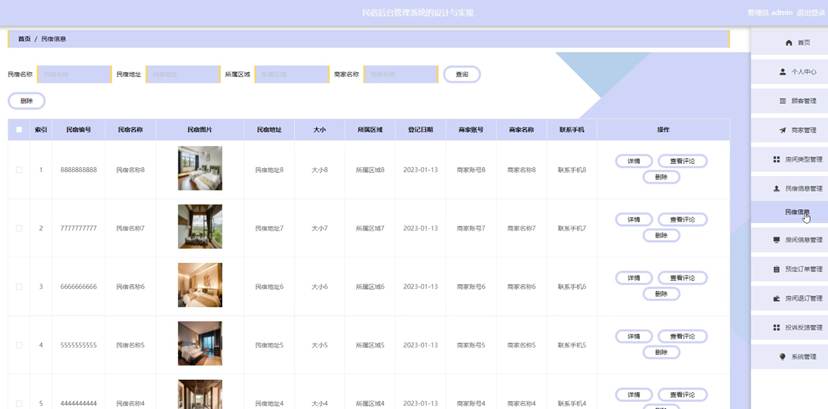
Task: Tick the select-all checkbox in table header
Action: pyautogui.click(x=19, y=129)
